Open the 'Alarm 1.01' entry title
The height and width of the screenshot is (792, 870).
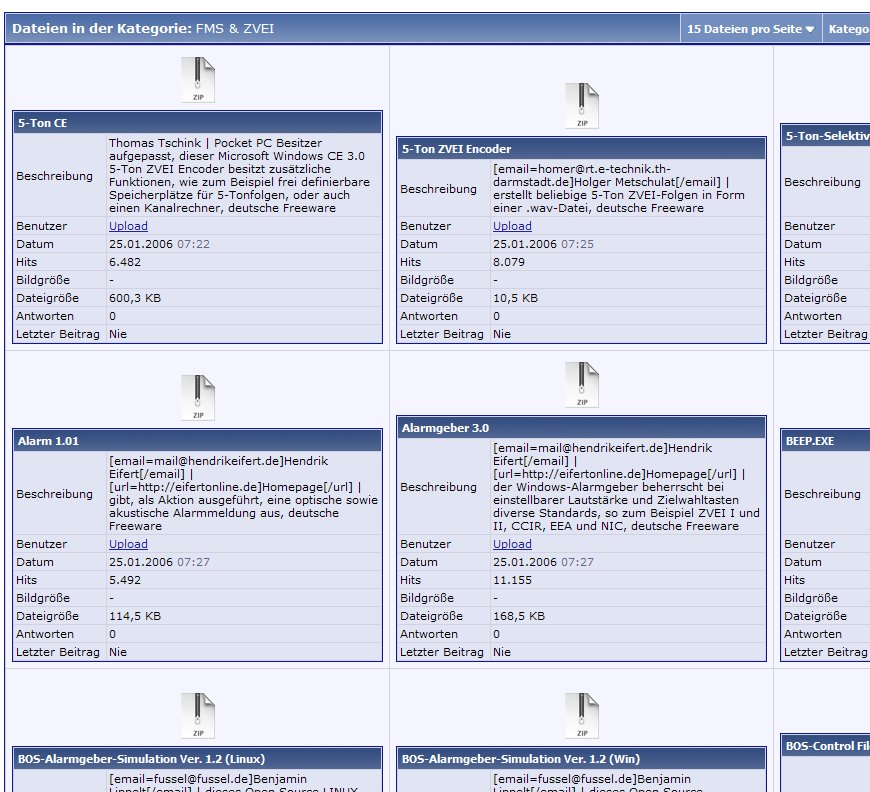click(48, 441)
